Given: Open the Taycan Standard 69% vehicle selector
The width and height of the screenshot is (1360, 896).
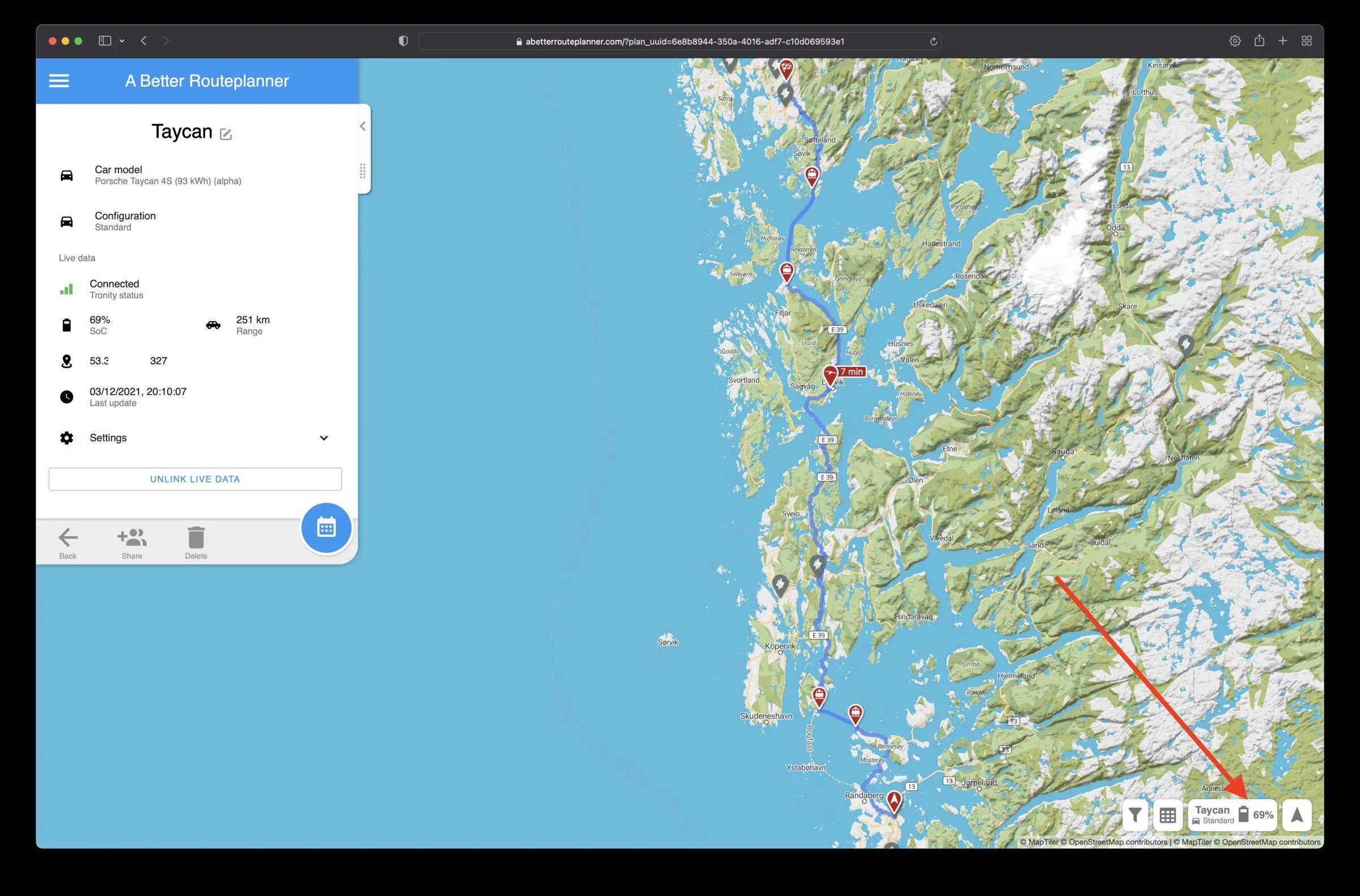Looking at the screenshot, I should tap(1232, 815).
